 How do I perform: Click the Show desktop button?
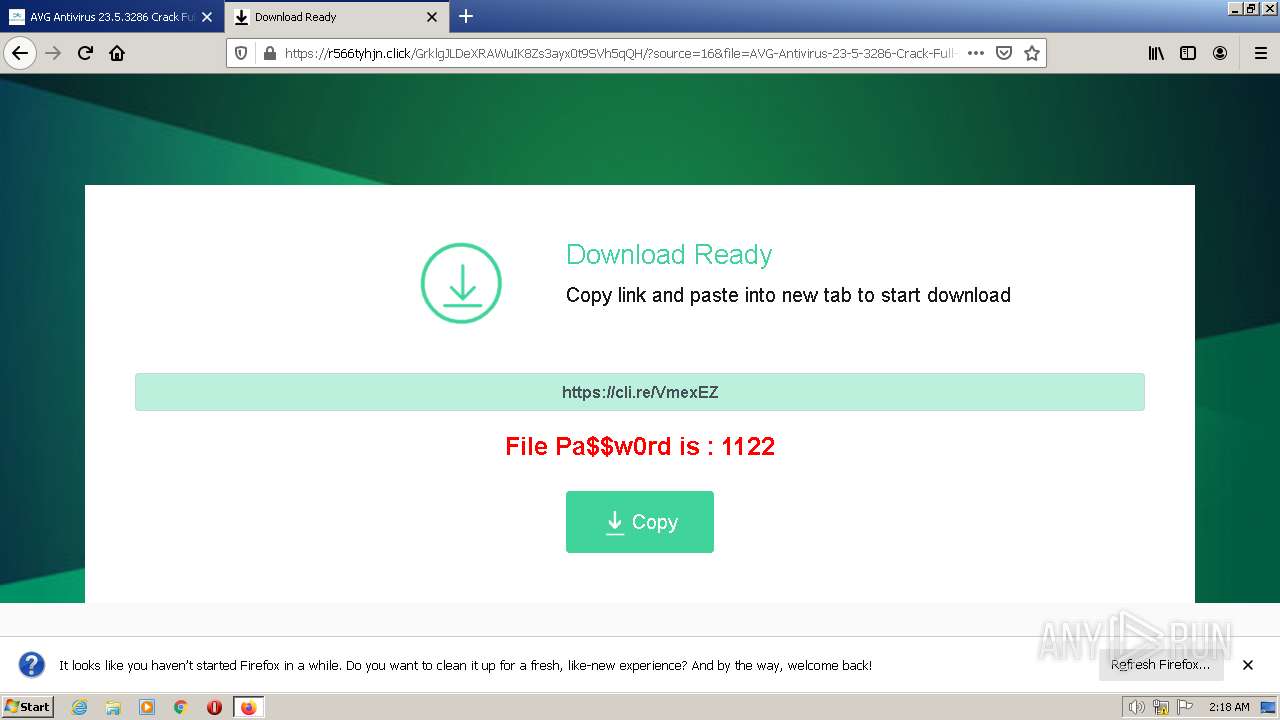pos(1269,707)
